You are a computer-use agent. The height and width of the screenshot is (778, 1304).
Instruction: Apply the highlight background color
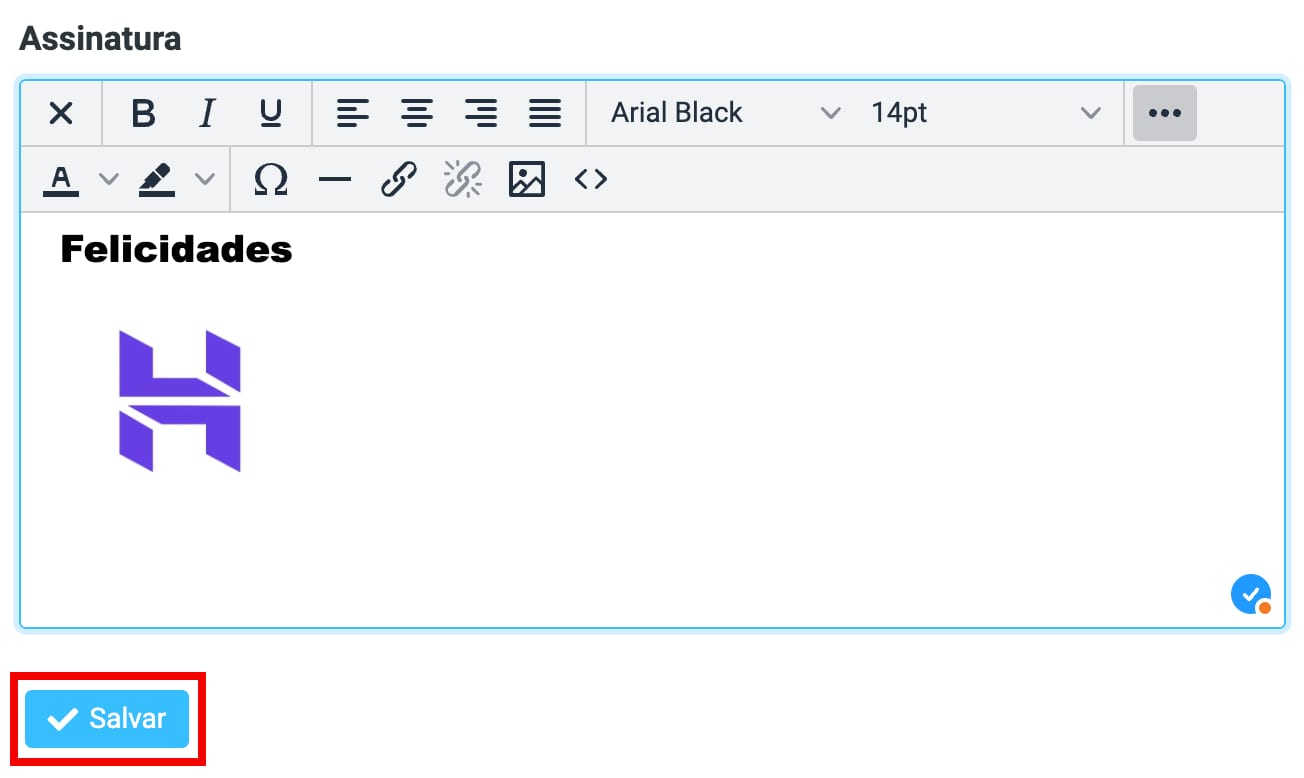point(156,179)
